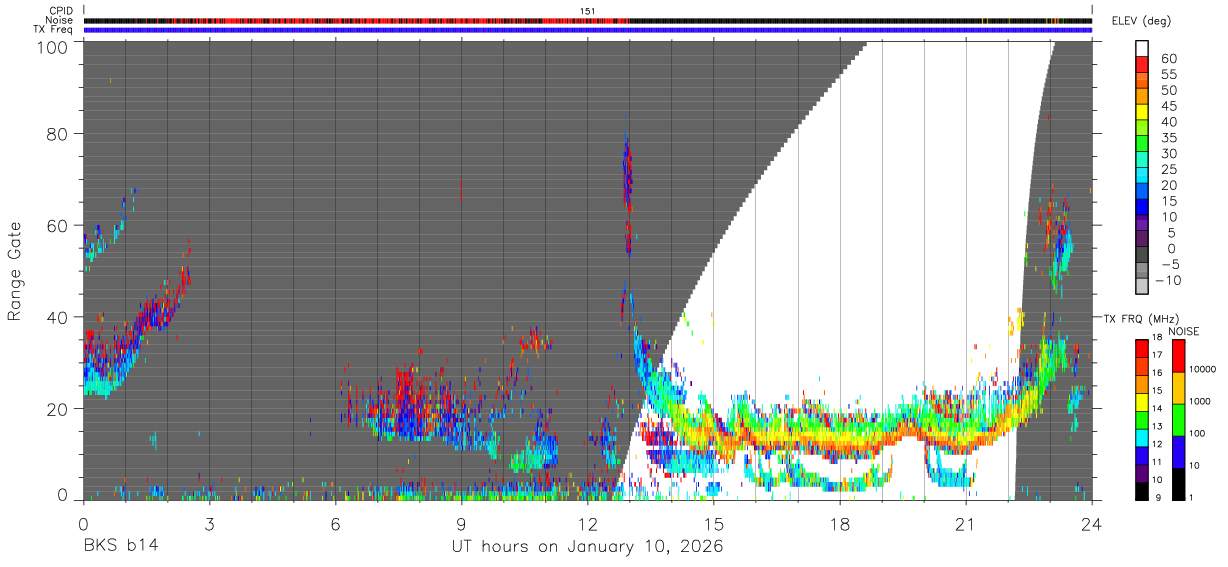The image size is (1228, 567).
Task: Click the CPID value 151
Action: pyautogui.click(x=587, y=11)
